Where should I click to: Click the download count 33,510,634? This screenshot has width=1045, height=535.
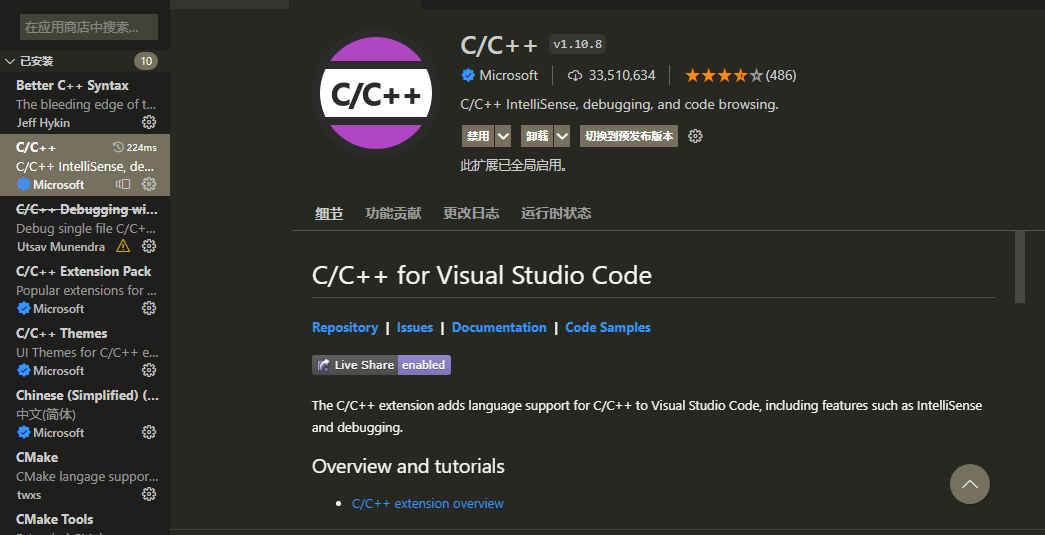click(x=622, y=75)
